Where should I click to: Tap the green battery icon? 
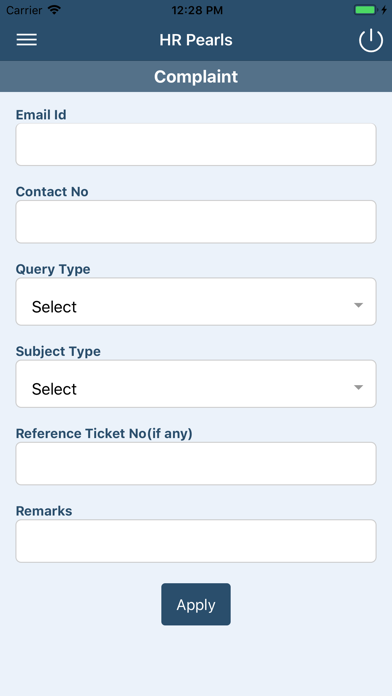[x=365, y=10]
